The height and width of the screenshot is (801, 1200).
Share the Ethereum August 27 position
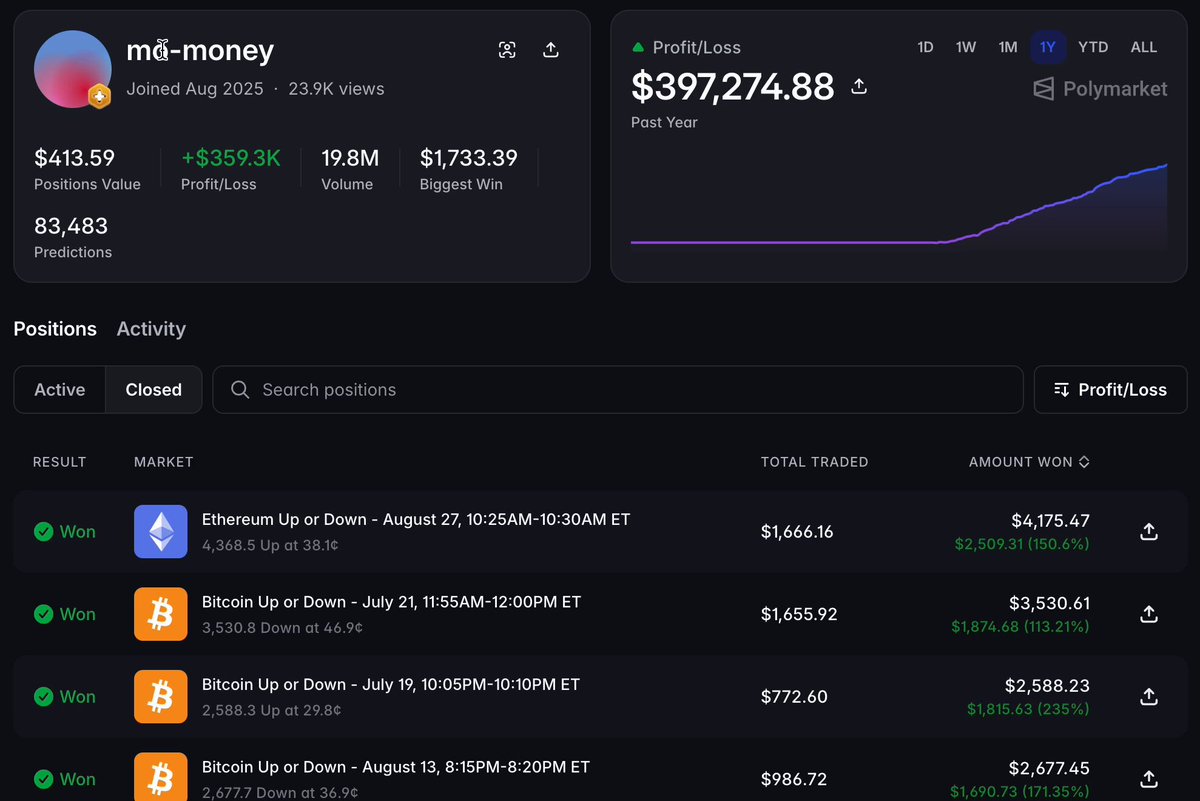[x=1149, y=532]
